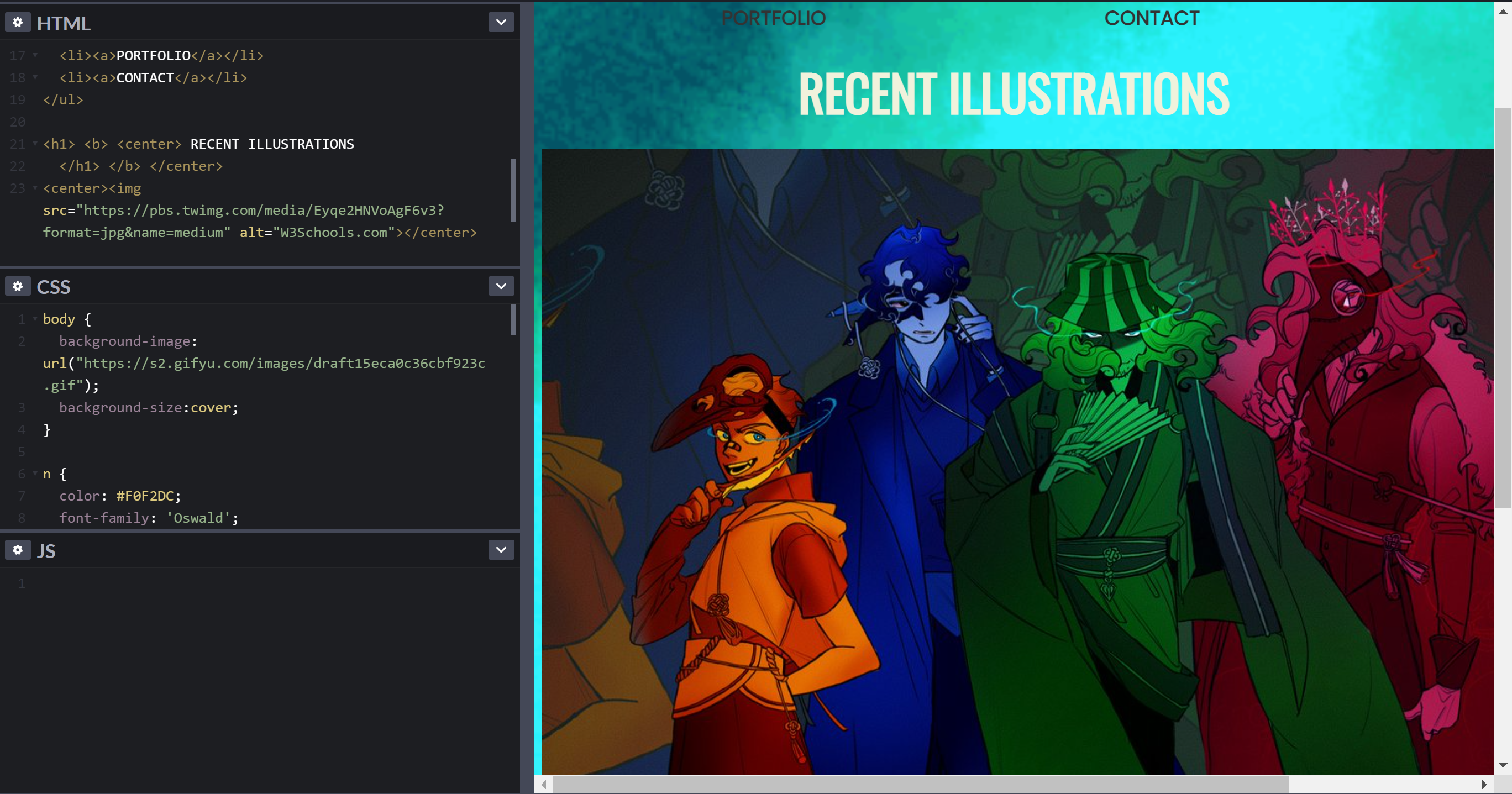Click the preview horizontal scrollbar thumb
This screenshot has height=794, width=1512.
point(922,785)
